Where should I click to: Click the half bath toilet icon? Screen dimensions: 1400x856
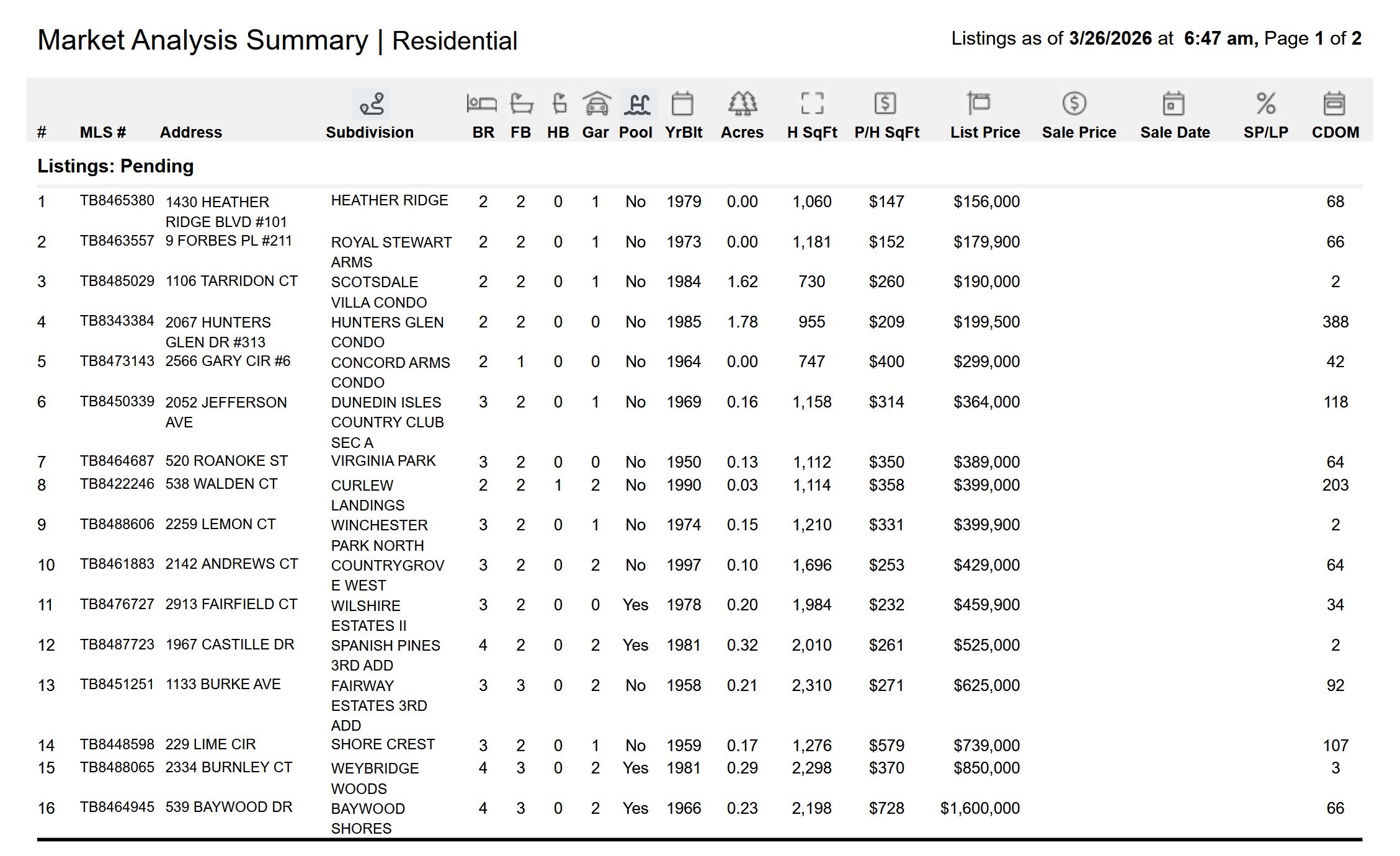pyautogui.click(x=559, y=104)
